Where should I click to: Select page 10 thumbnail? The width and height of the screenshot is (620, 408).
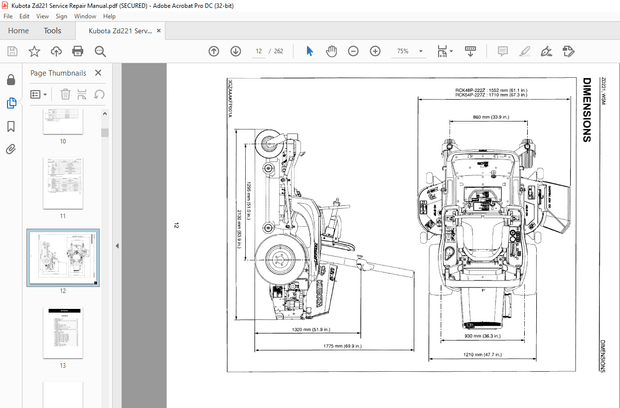63,122
